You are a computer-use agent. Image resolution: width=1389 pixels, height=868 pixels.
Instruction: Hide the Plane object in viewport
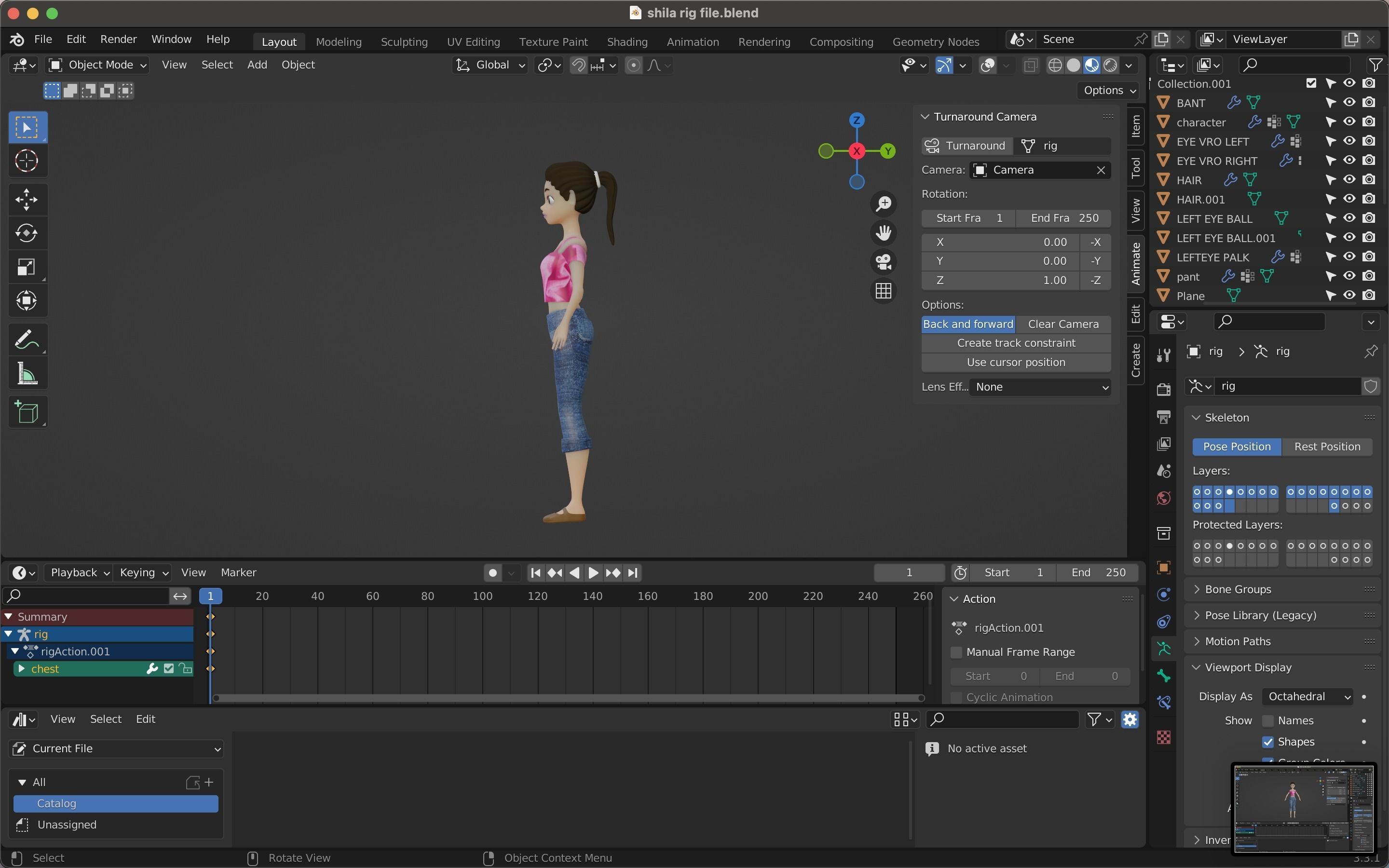1349,296
